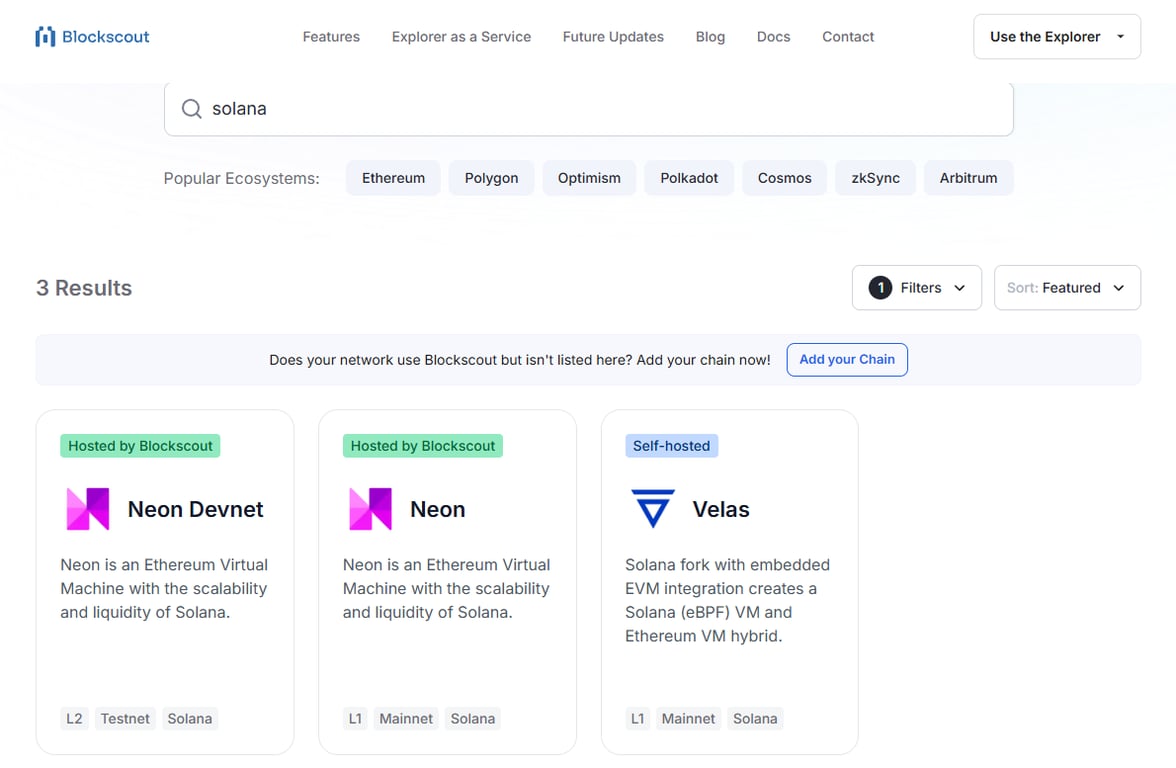1176x768 pixels.
Task: Select the zkSync ecosystem chip
Action: [x=875, y=178]
